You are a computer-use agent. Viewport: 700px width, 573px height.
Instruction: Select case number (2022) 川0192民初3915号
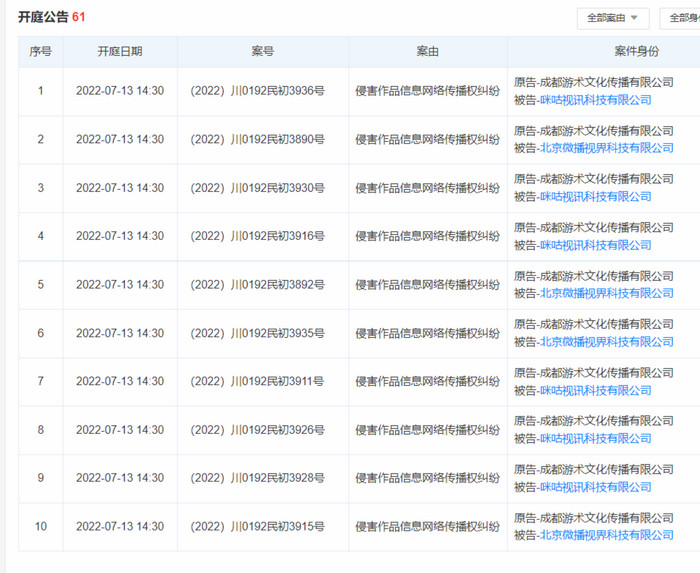(x=257, y=527)
